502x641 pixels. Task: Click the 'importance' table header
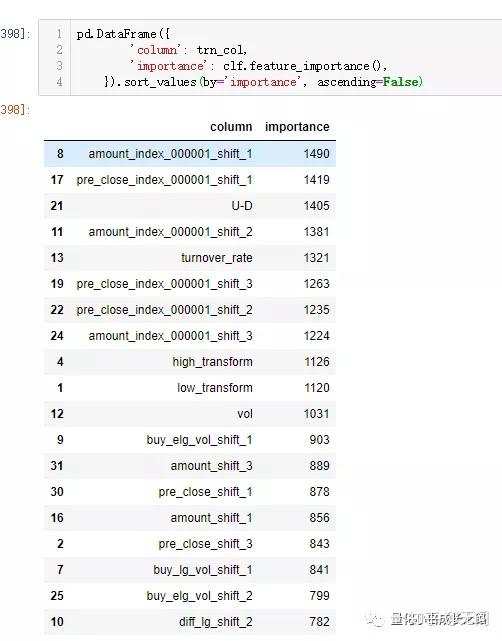pyautogui.click(x=297, y=127)
